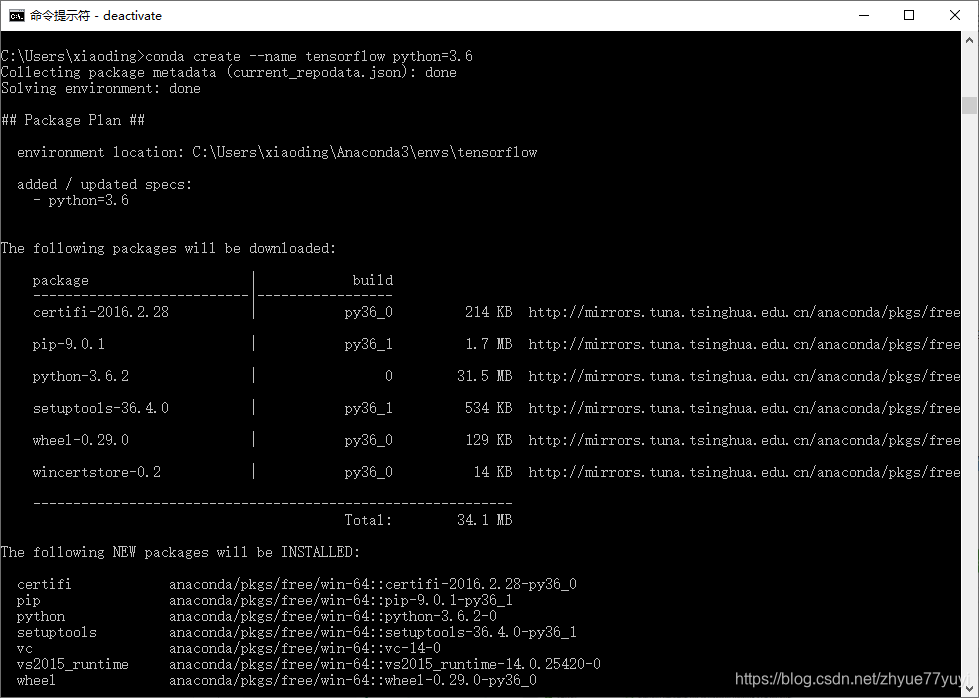Click the 'vs2015_runtime-14.0.25420-0' package path

point(385,664)
